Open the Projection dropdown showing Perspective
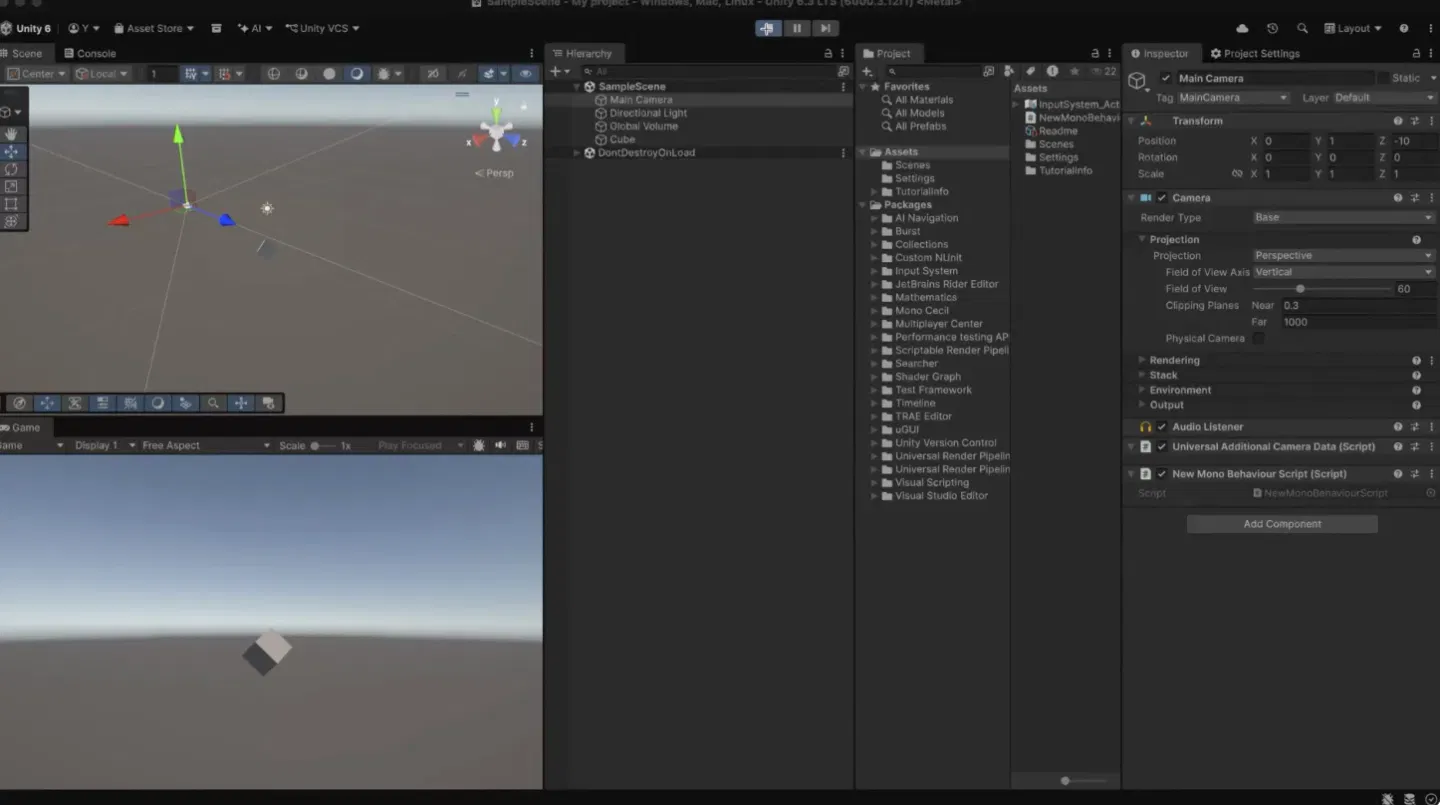The image size is (1440, 805). tap(1344, 256)
